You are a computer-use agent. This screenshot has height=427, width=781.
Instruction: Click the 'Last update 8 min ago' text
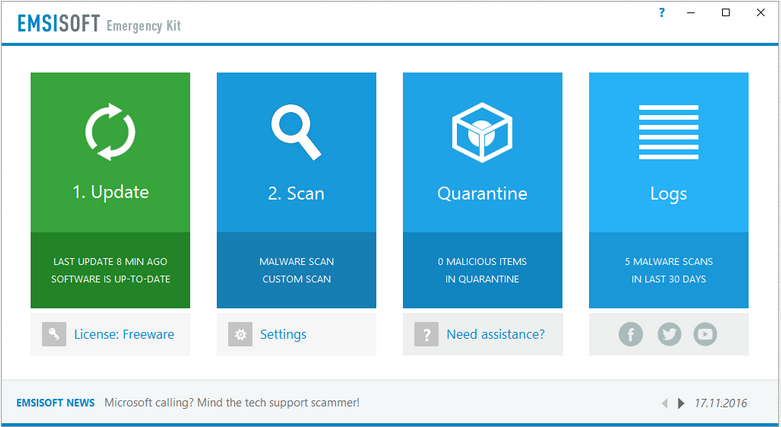[x=110, y=262]
